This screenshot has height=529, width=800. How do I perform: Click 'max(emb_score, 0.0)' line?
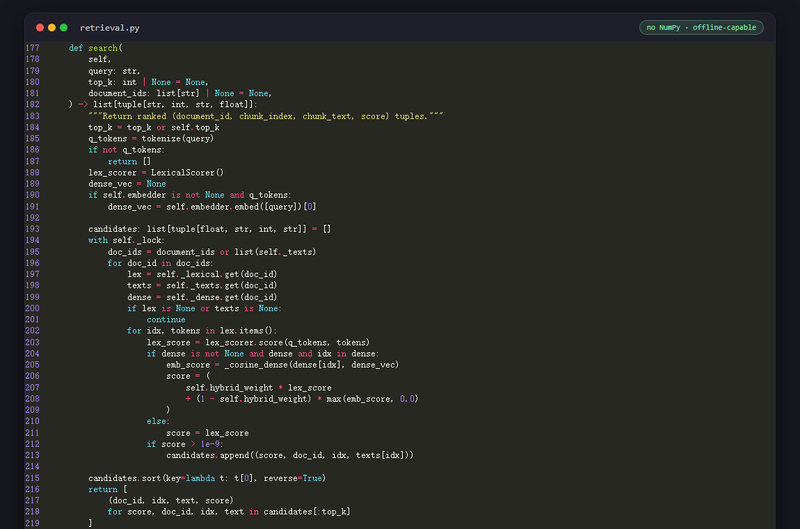coord(302,399)
